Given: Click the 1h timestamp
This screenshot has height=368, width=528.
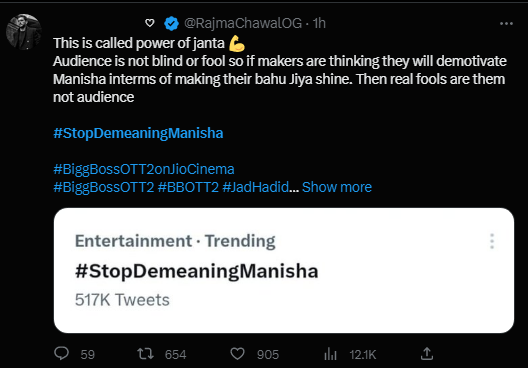Looking at the screenshot, I should [319, 23].
